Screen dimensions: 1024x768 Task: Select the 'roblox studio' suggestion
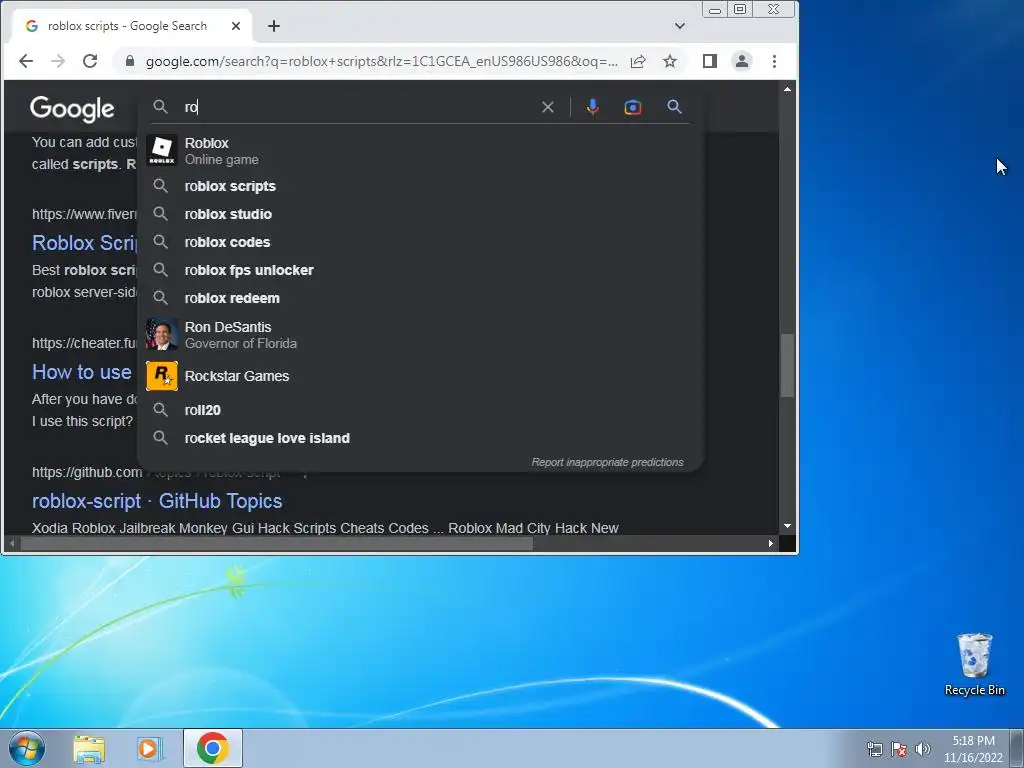[420, 214]
